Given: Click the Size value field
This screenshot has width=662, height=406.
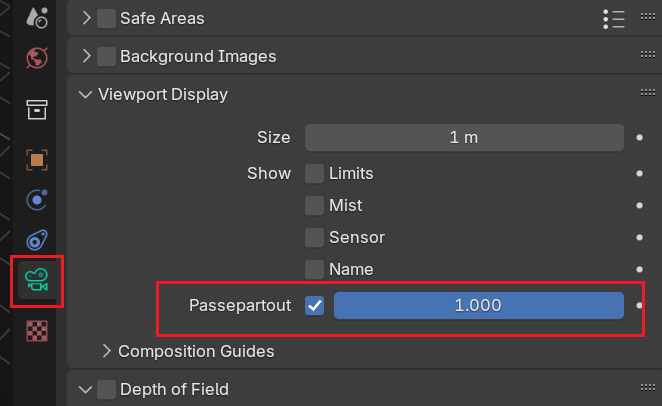Looking at the screenshot, I should click(x=464, y=138).
